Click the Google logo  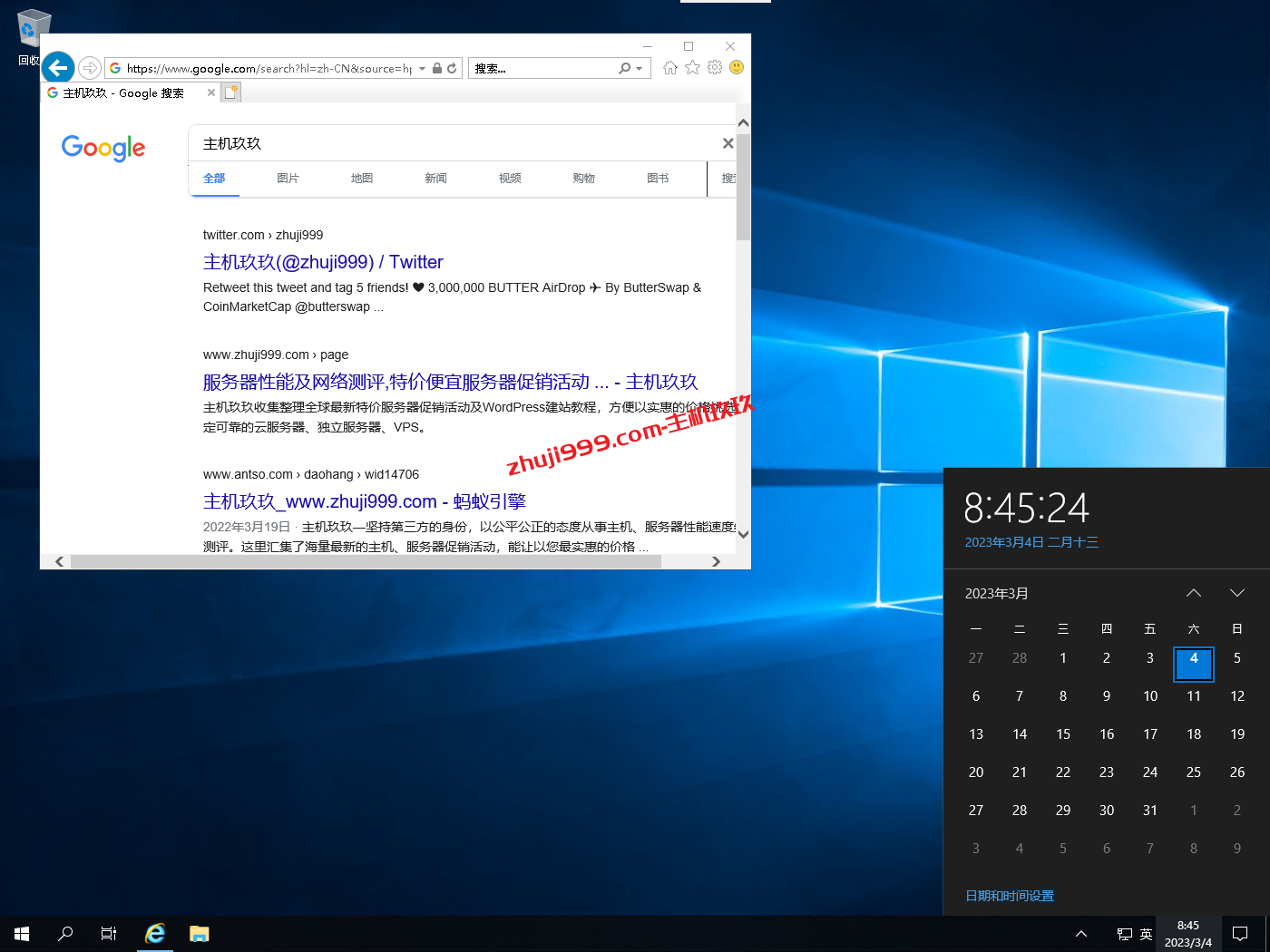click(x=103, y=148)
